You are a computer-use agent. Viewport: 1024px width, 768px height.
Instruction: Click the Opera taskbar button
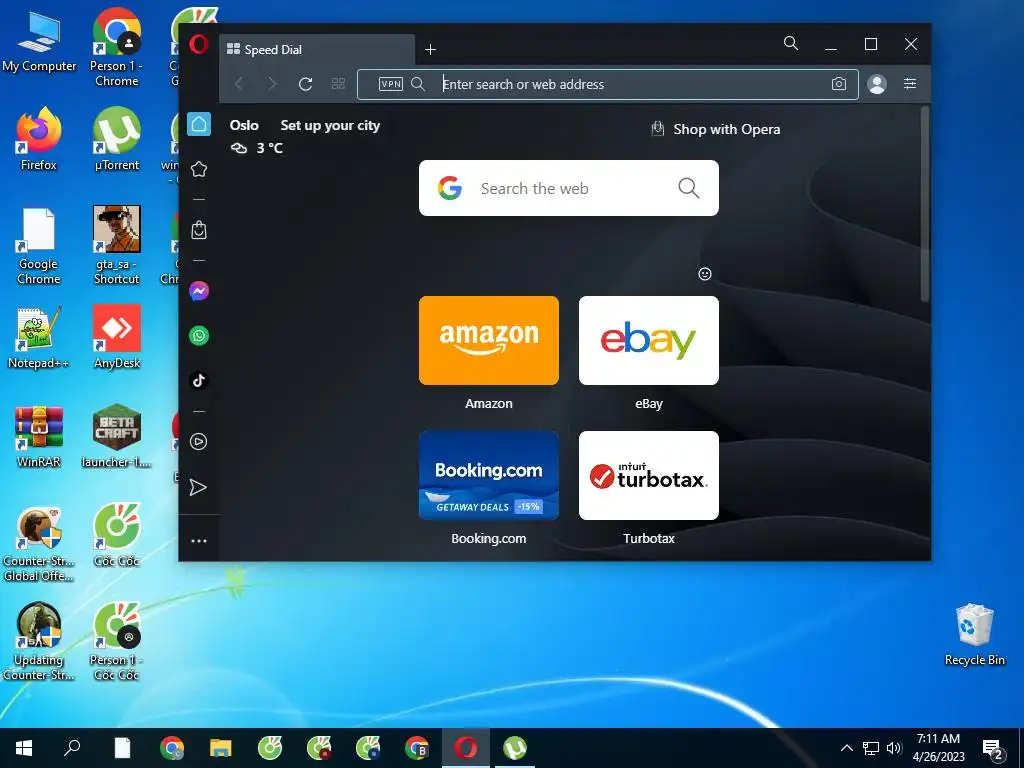466,748
